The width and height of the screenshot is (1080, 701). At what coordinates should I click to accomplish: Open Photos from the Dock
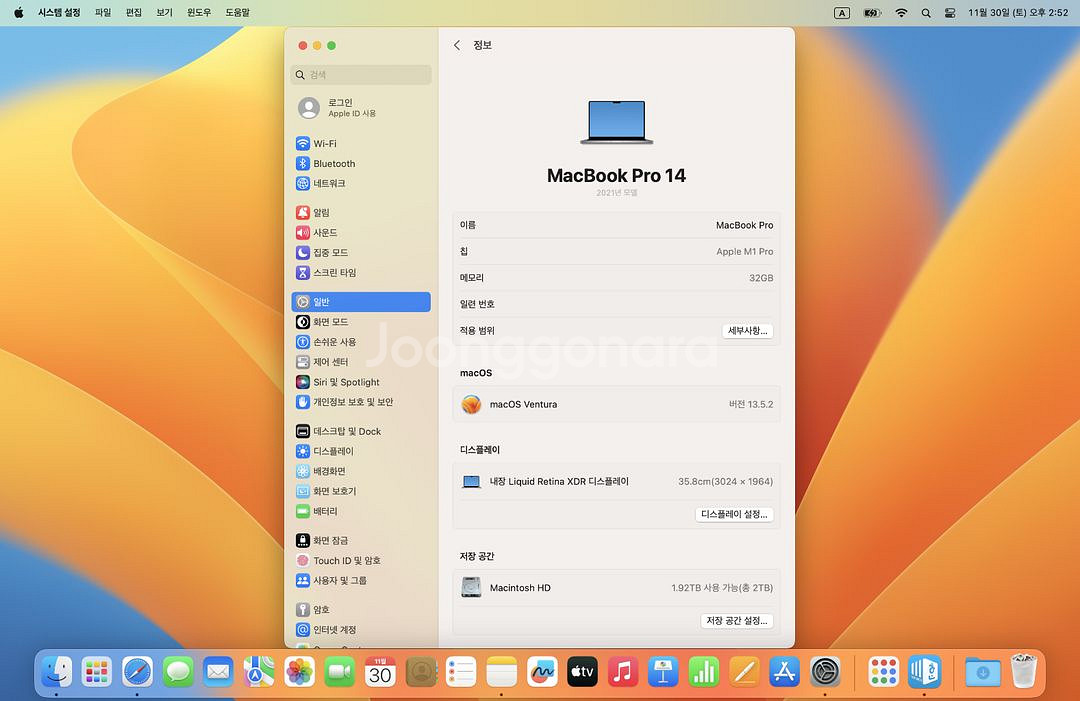pyautogui.click(x=300, y=671)
